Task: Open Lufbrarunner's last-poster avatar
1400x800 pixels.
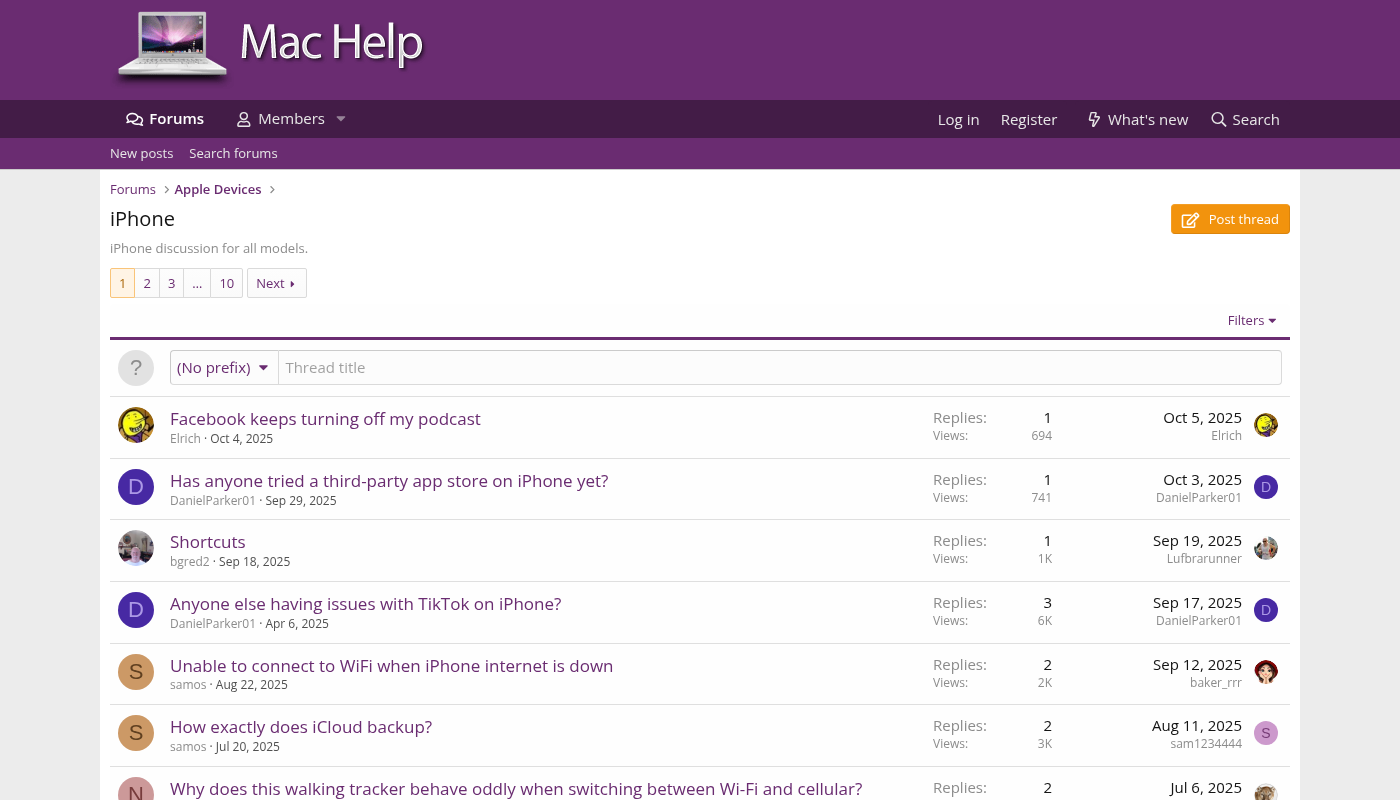Action: coord(1266,548)
